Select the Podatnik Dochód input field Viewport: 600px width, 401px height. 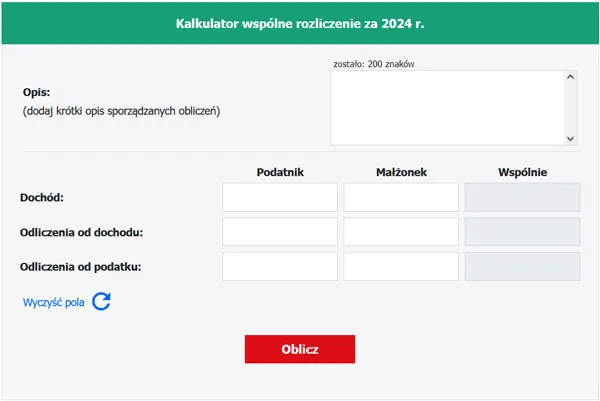(280, 197)
